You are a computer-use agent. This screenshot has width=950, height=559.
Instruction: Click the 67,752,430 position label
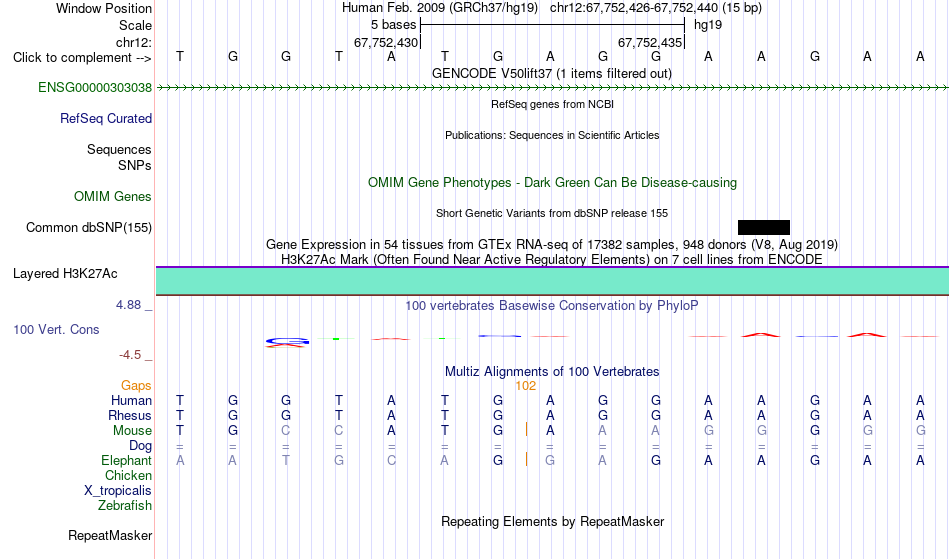coord(386,43)
